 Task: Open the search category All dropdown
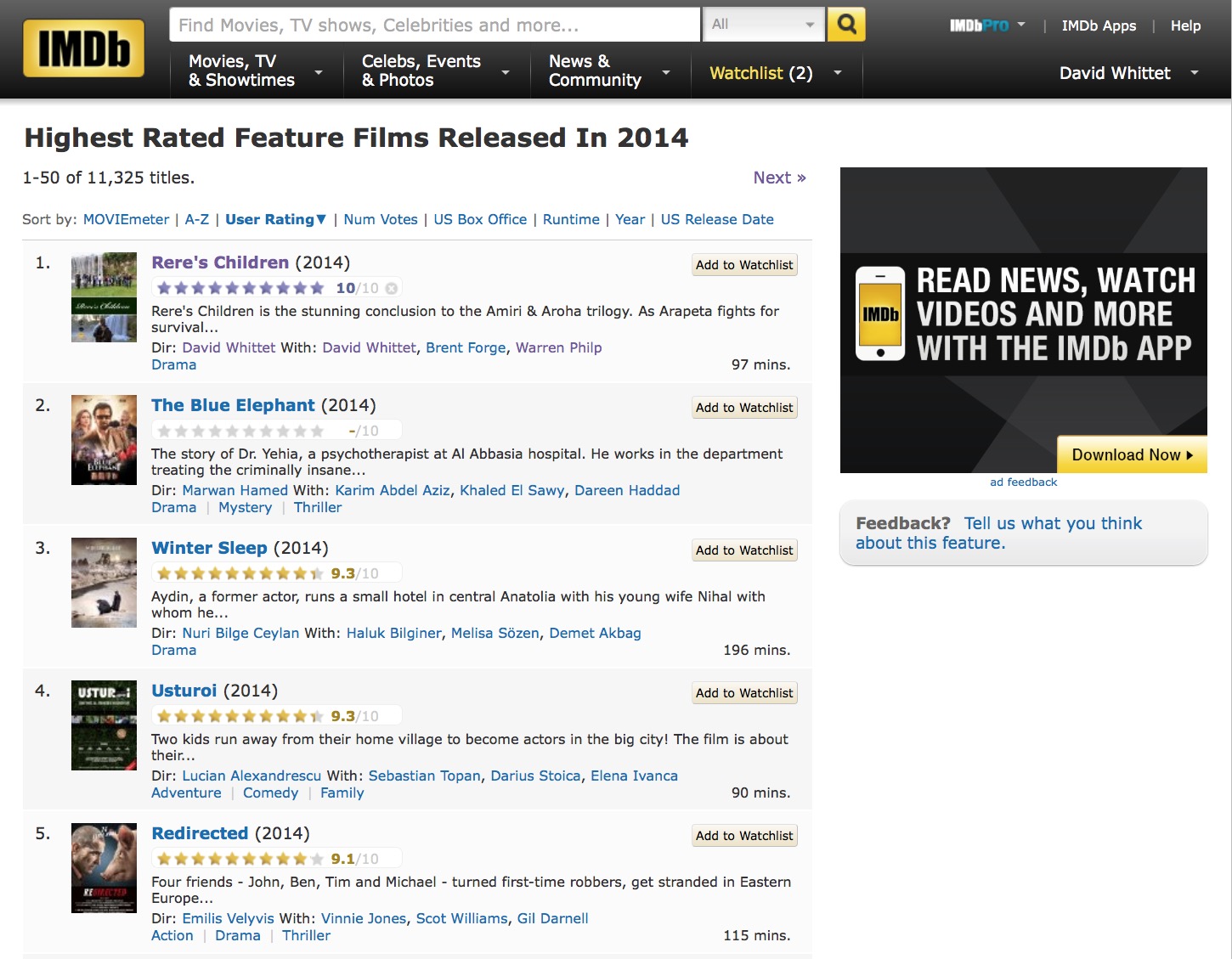[x=763, y=25]
